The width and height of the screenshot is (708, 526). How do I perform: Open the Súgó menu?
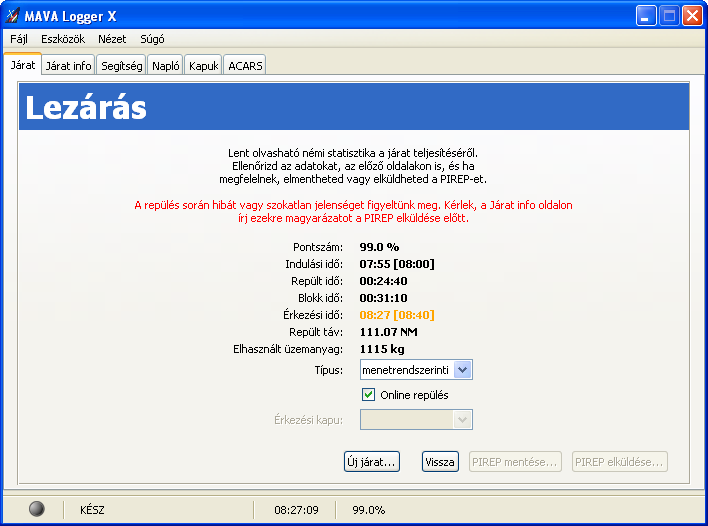(x=152, y=39)
